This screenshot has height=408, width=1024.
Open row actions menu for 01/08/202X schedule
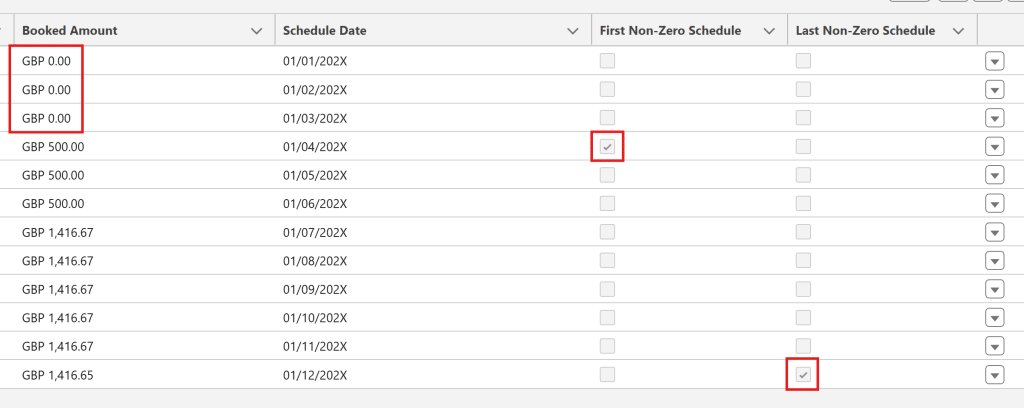pos(994,261)
